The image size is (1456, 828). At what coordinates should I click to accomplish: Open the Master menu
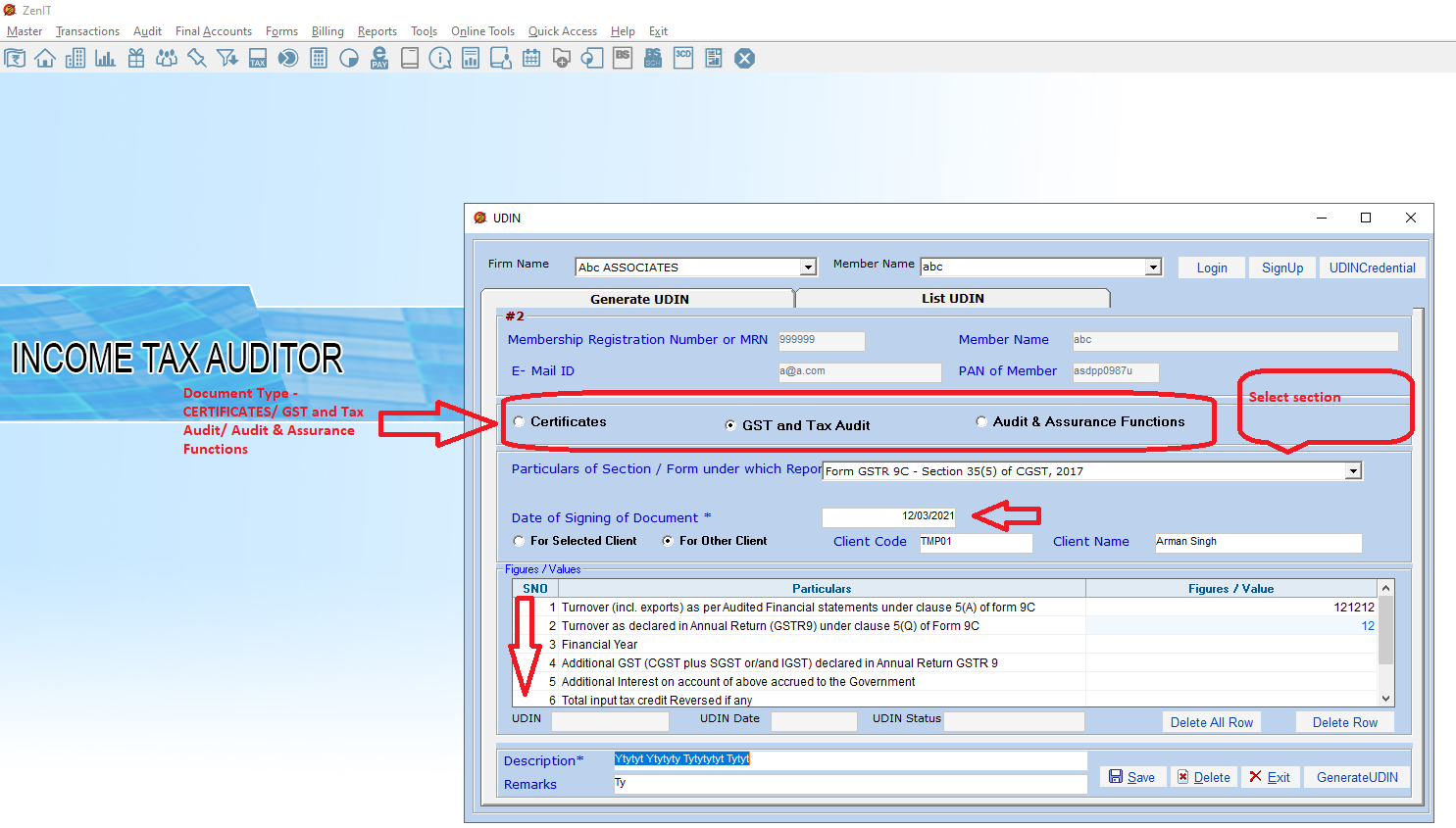(x=25, y=31)
